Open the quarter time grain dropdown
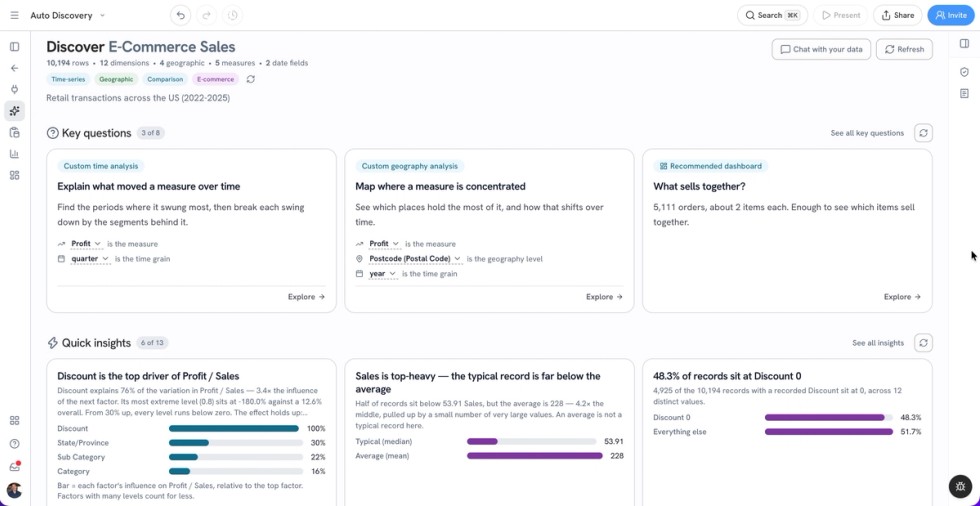Screen dimensions: 980x506 click(90, 259)
